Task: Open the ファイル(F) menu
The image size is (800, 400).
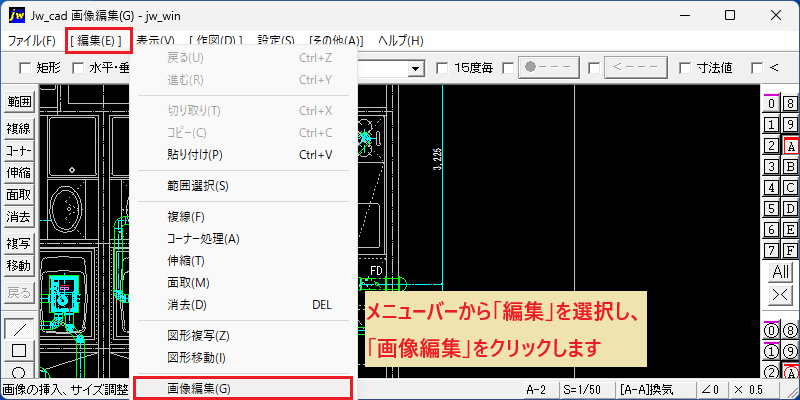Action: click(32, 41)
